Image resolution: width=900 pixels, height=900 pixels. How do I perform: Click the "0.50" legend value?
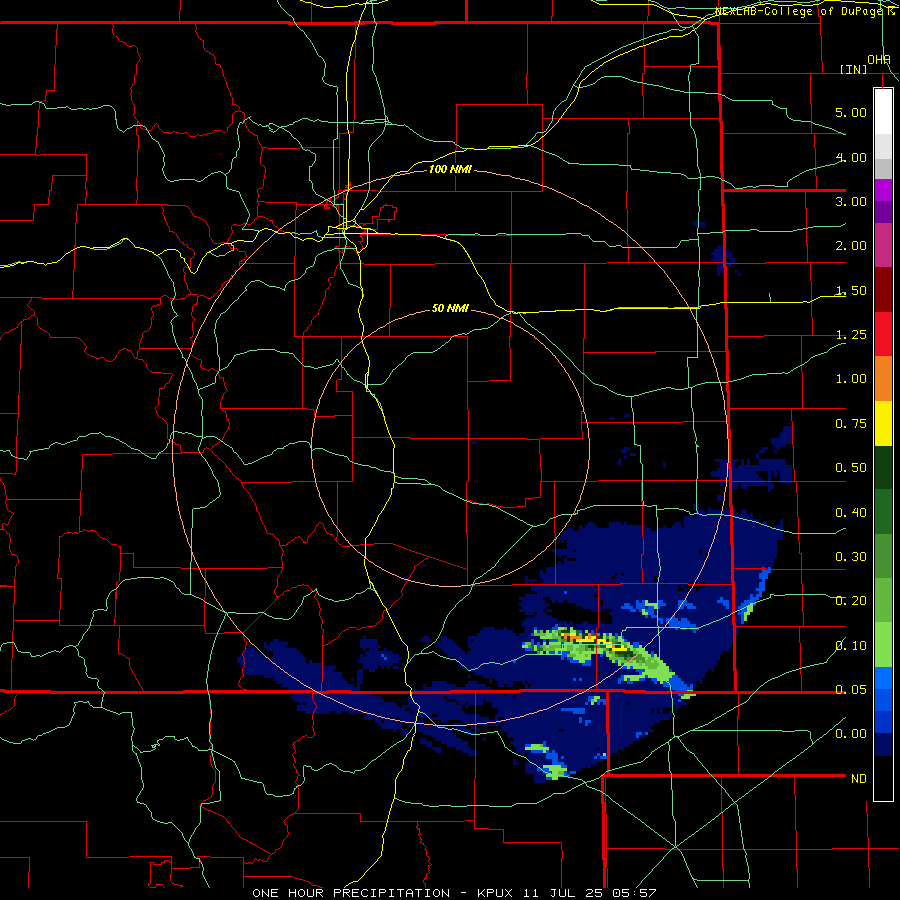point(851,468)
